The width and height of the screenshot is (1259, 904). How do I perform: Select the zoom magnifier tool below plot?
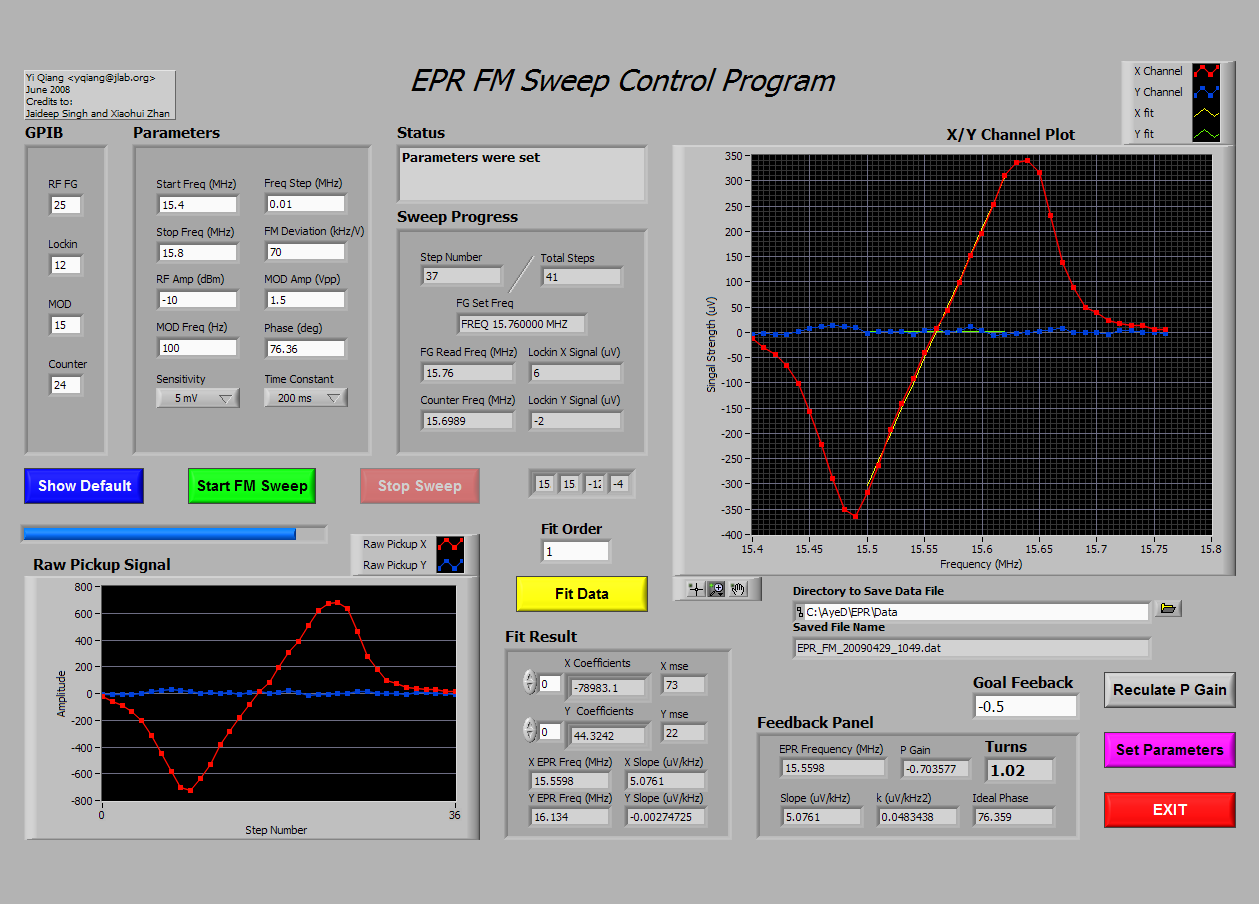pos(717,589)
